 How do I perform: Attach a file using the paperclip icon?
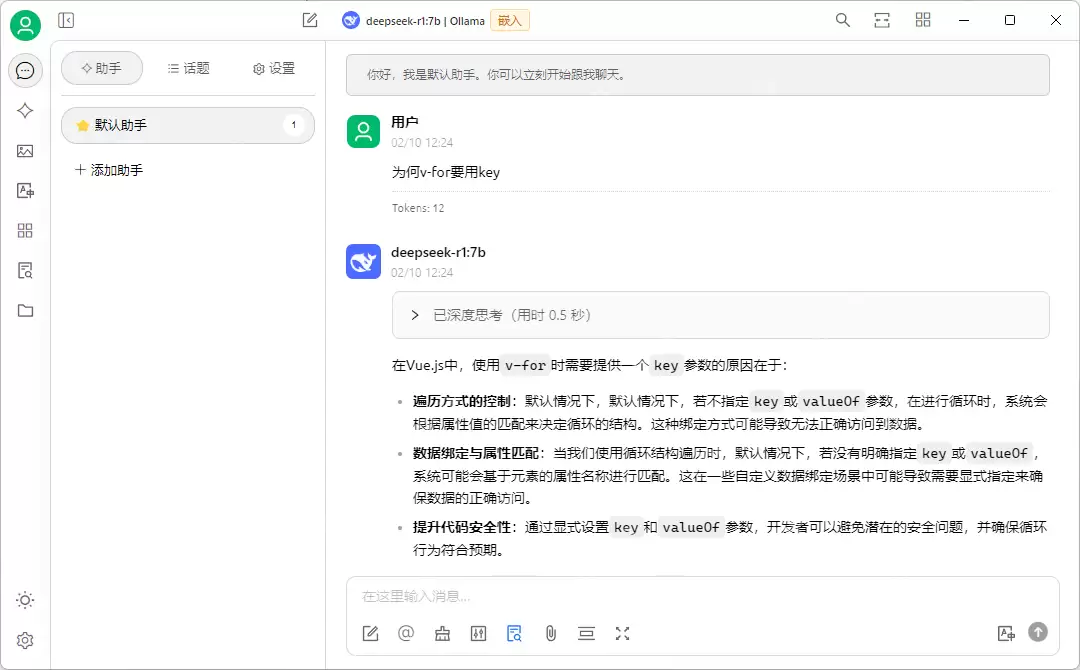(550, 633)
